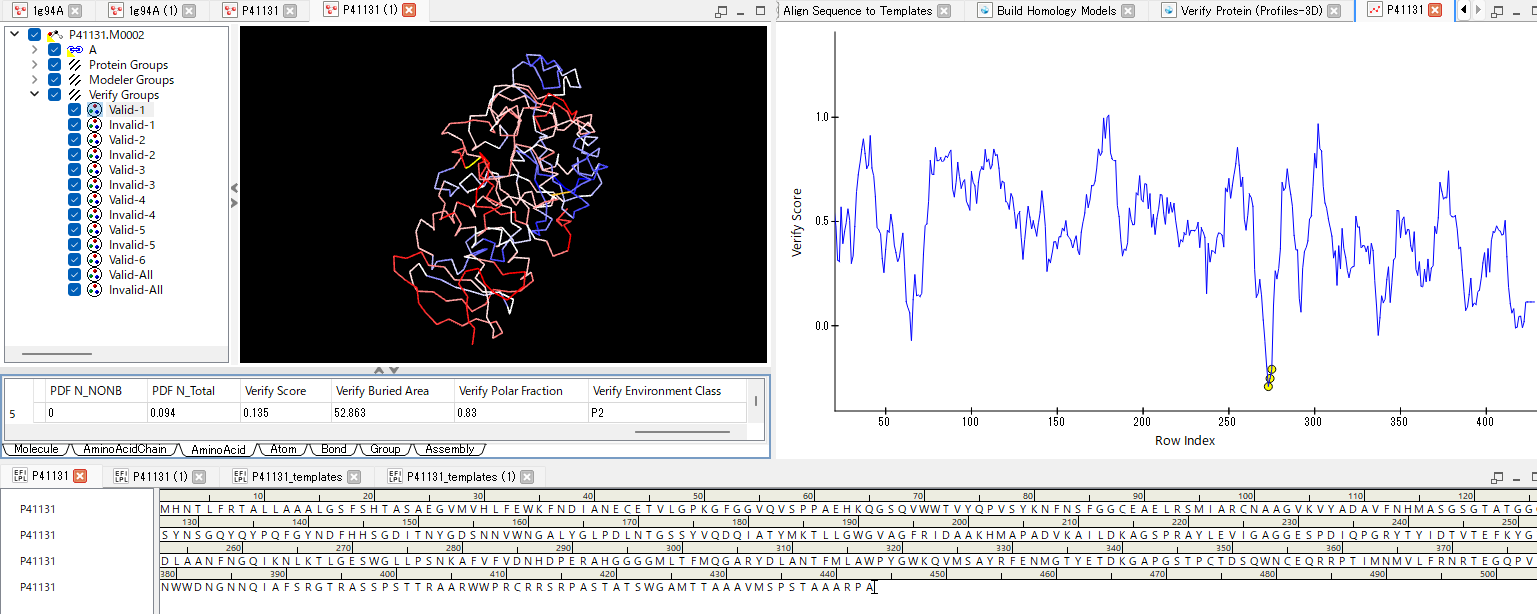
Task: Close the 1g94A (1) tab
Action: pos(188,11)
